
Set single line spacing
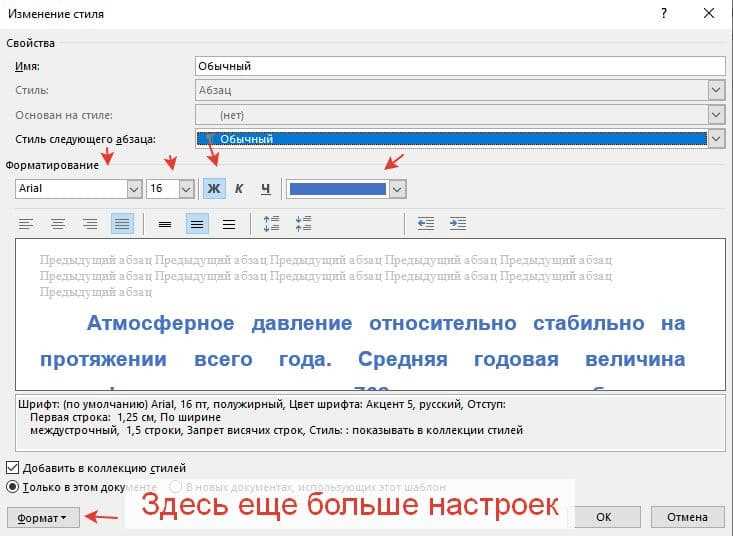165,224
